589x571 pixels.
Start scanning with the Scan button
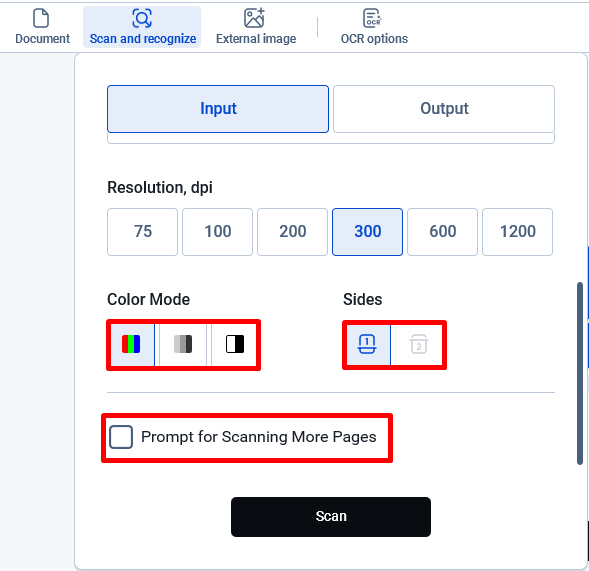click(331, 517)
